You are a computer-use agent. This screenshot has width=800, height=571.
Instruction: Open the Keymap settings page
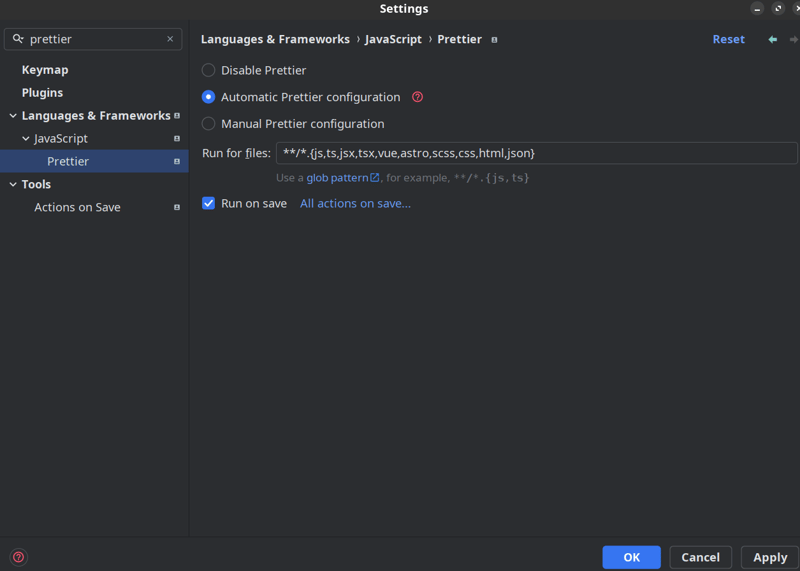pos(45,70)
